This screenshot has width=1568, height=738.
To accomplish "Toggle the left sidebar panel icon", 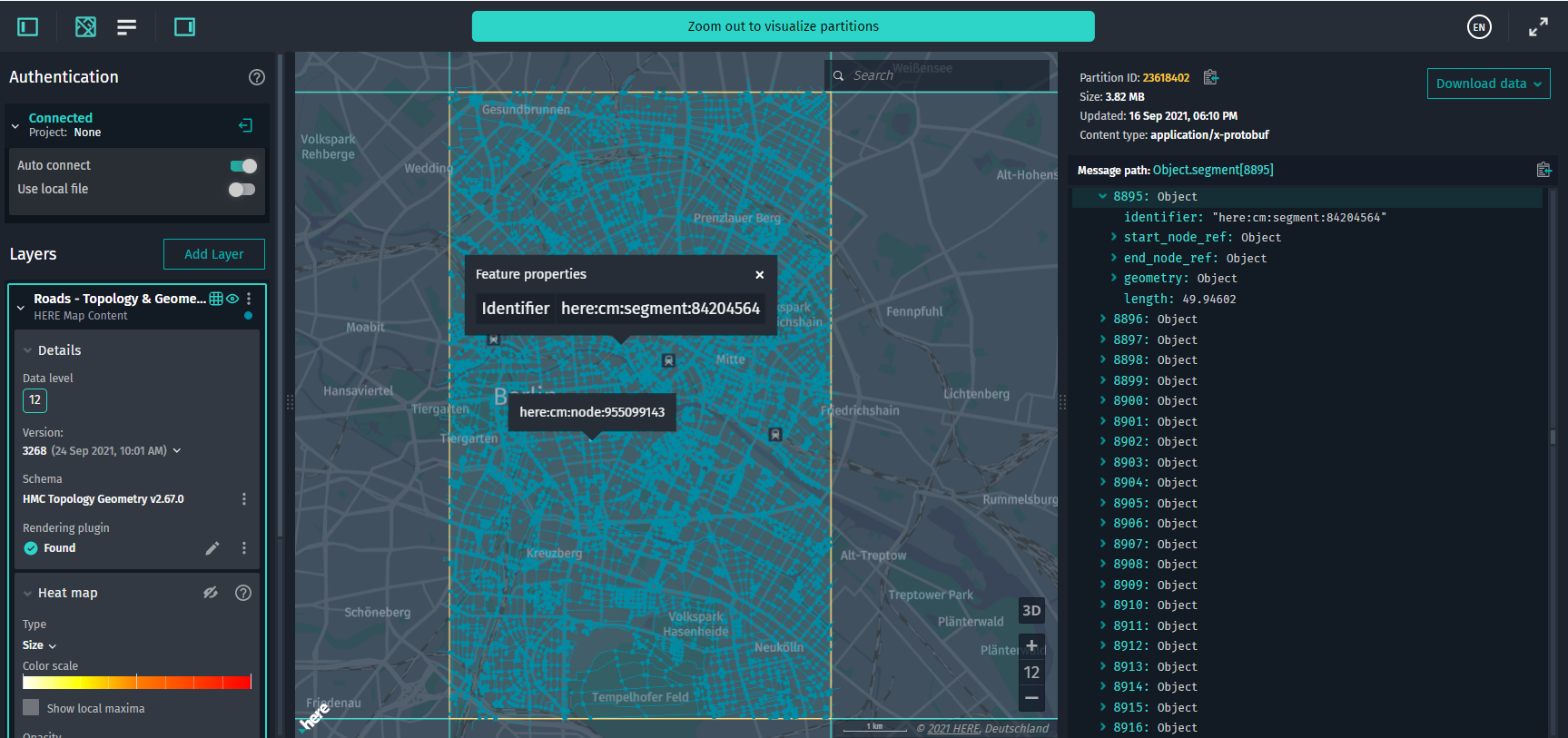I will click(28, 27).
